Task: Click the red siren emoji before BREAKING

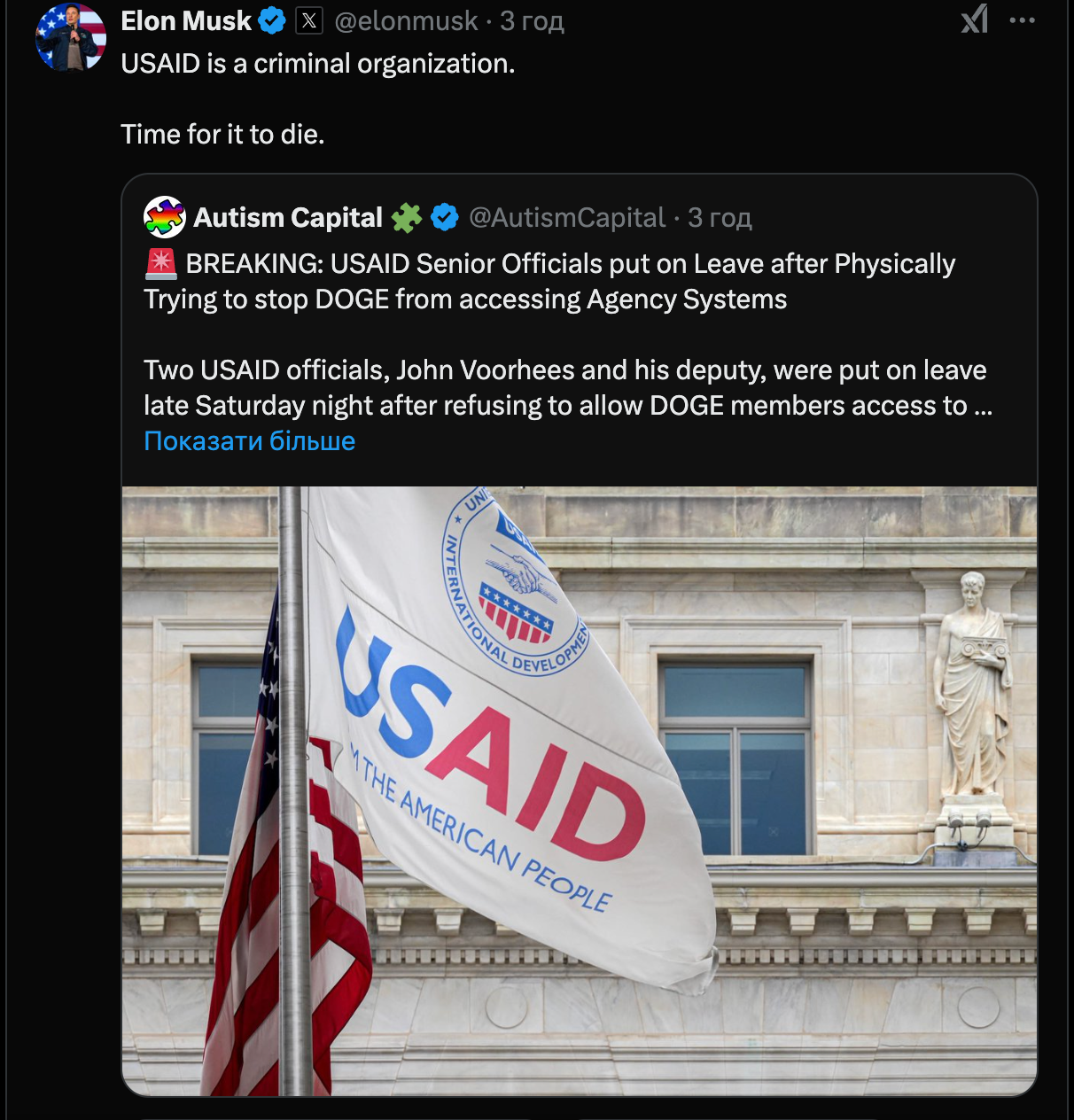Action: [x=160, y=264]
